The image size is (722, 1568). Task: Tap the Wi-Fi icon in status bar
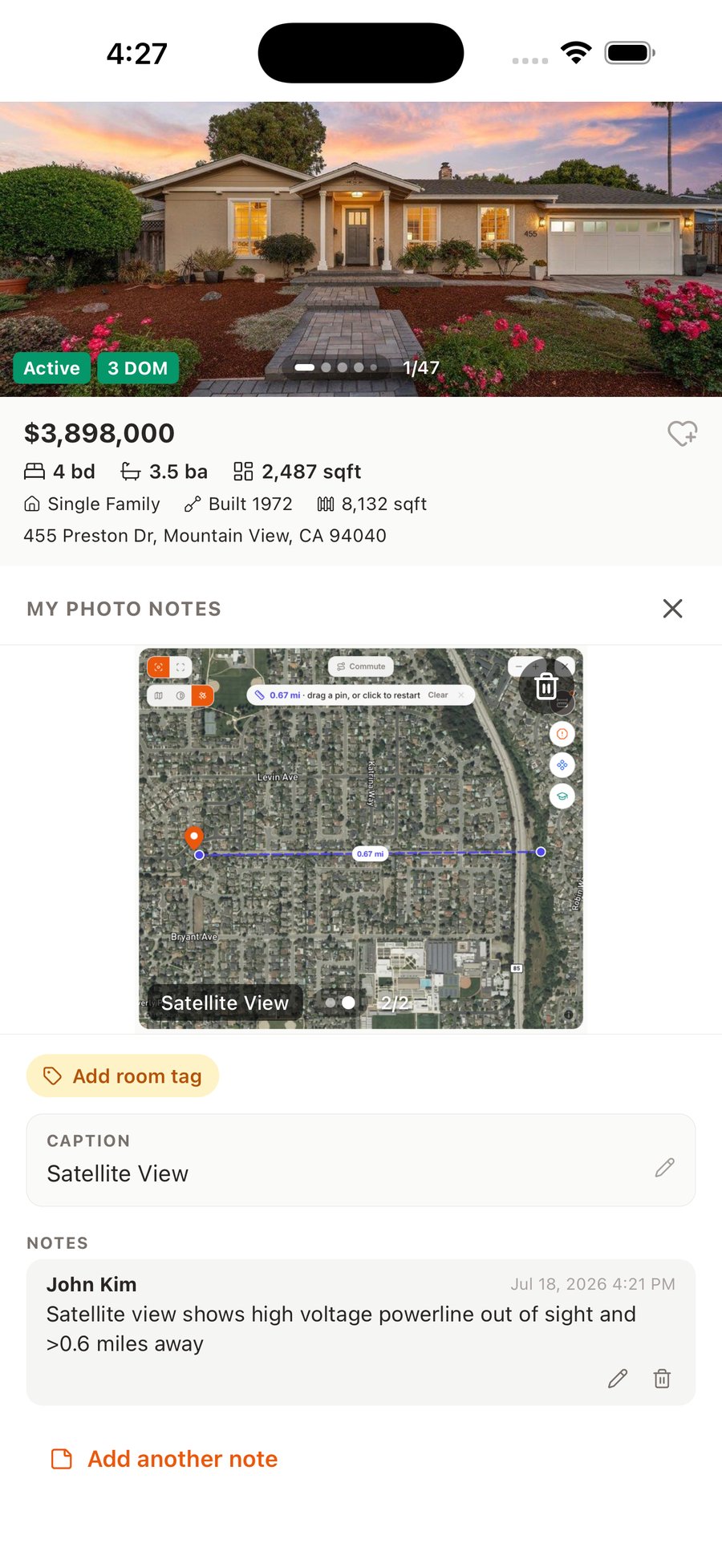(x=576, y=53)
